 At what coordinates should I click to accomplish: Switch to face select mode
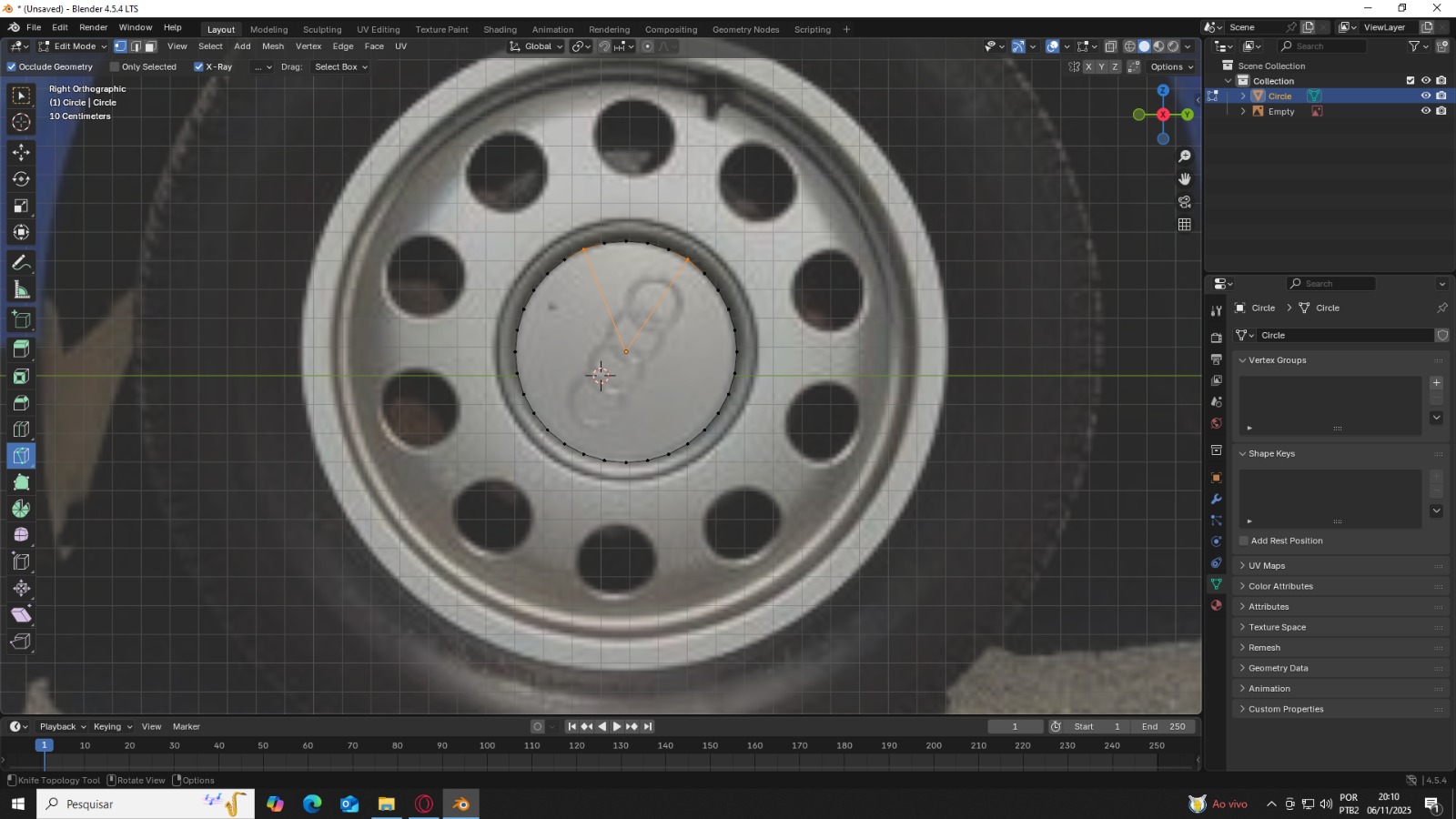(151, 46)
